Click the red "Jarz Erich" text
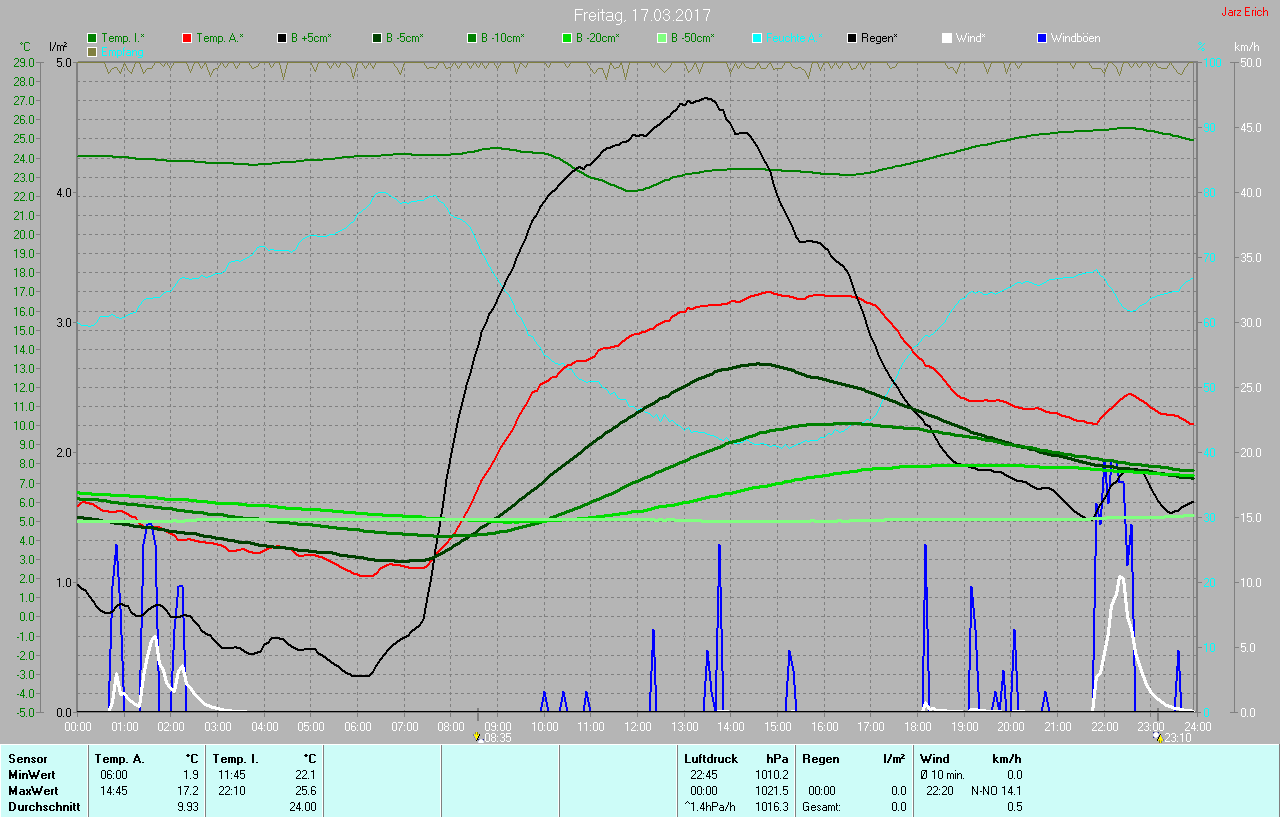The height and width of the screenshot is (817, 1280). coord(1245,12)
